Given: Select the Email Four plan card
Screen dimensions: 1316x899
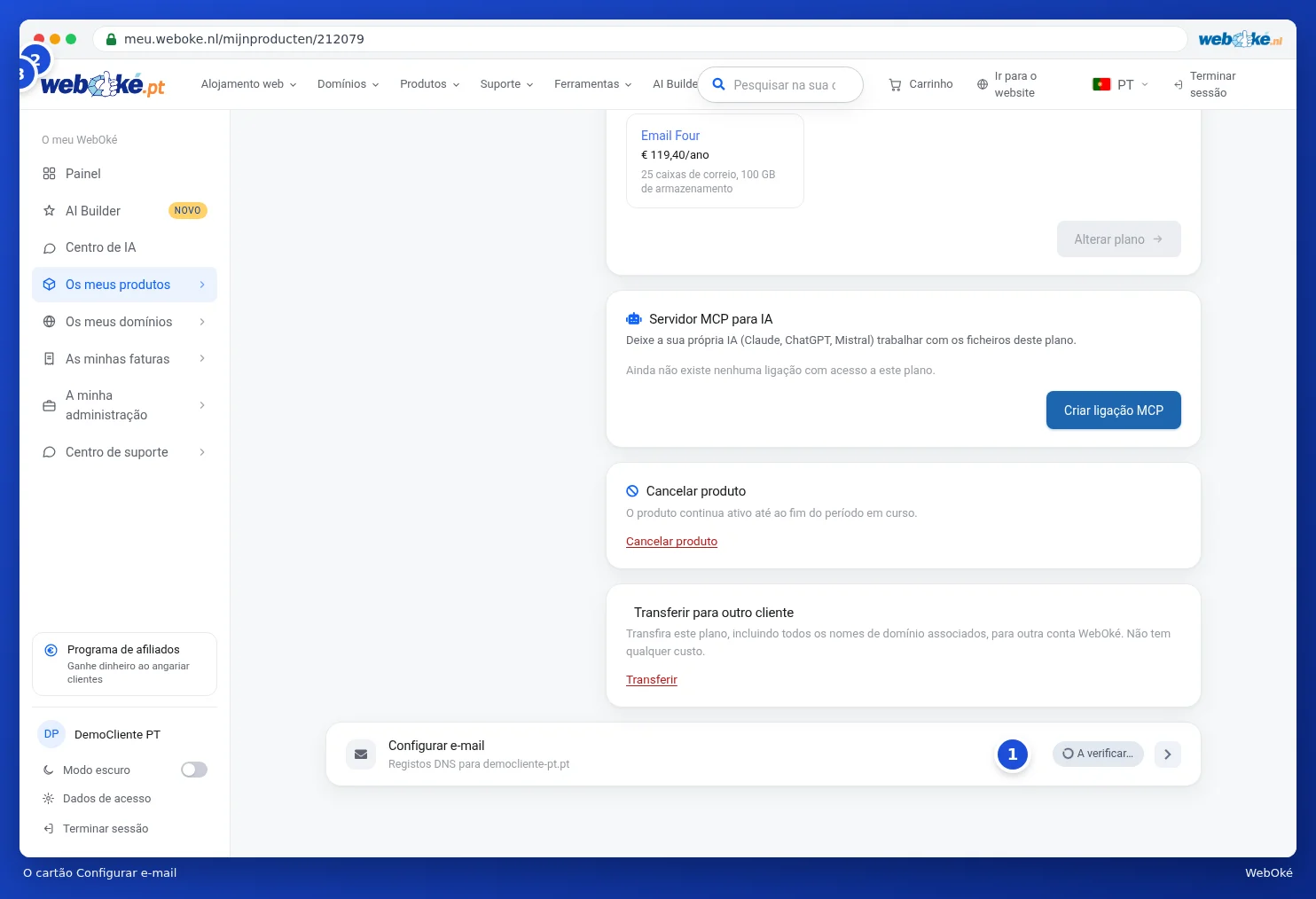Looking at the screenshot, I should point(715,161).
